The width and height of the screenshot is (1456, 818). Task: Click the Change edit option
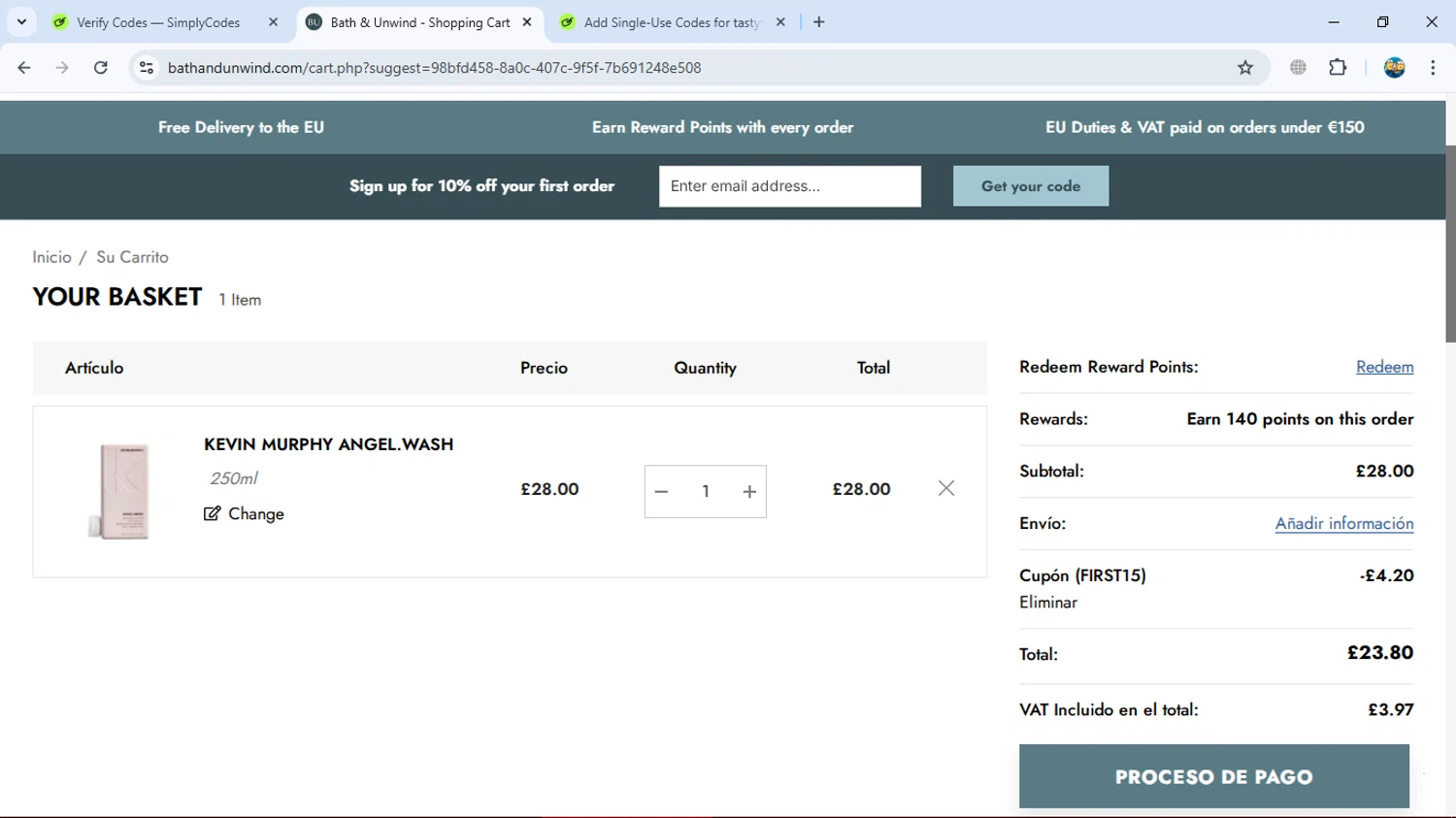pos(244,514)
